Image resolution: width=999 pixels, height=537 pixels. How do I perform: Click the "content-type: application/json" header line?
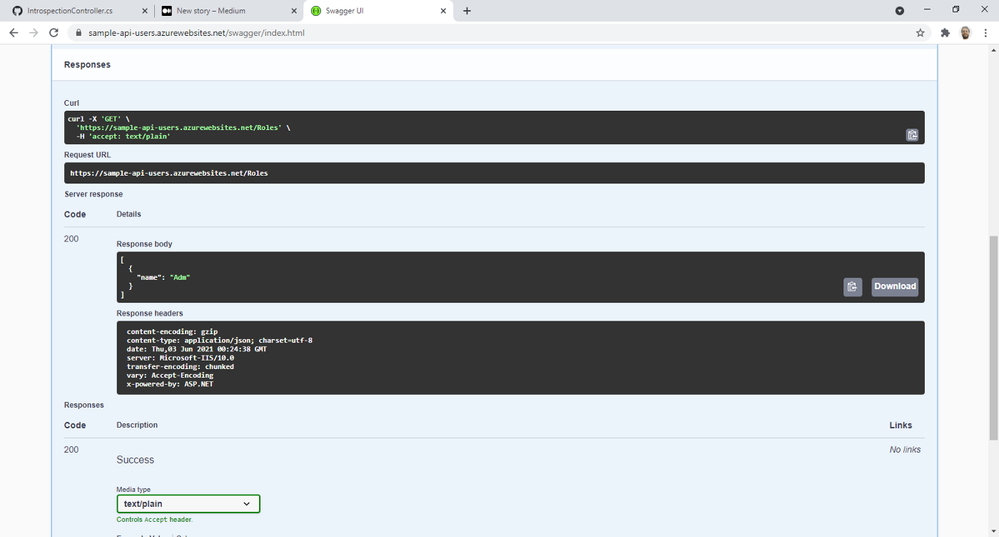[219, 340]
